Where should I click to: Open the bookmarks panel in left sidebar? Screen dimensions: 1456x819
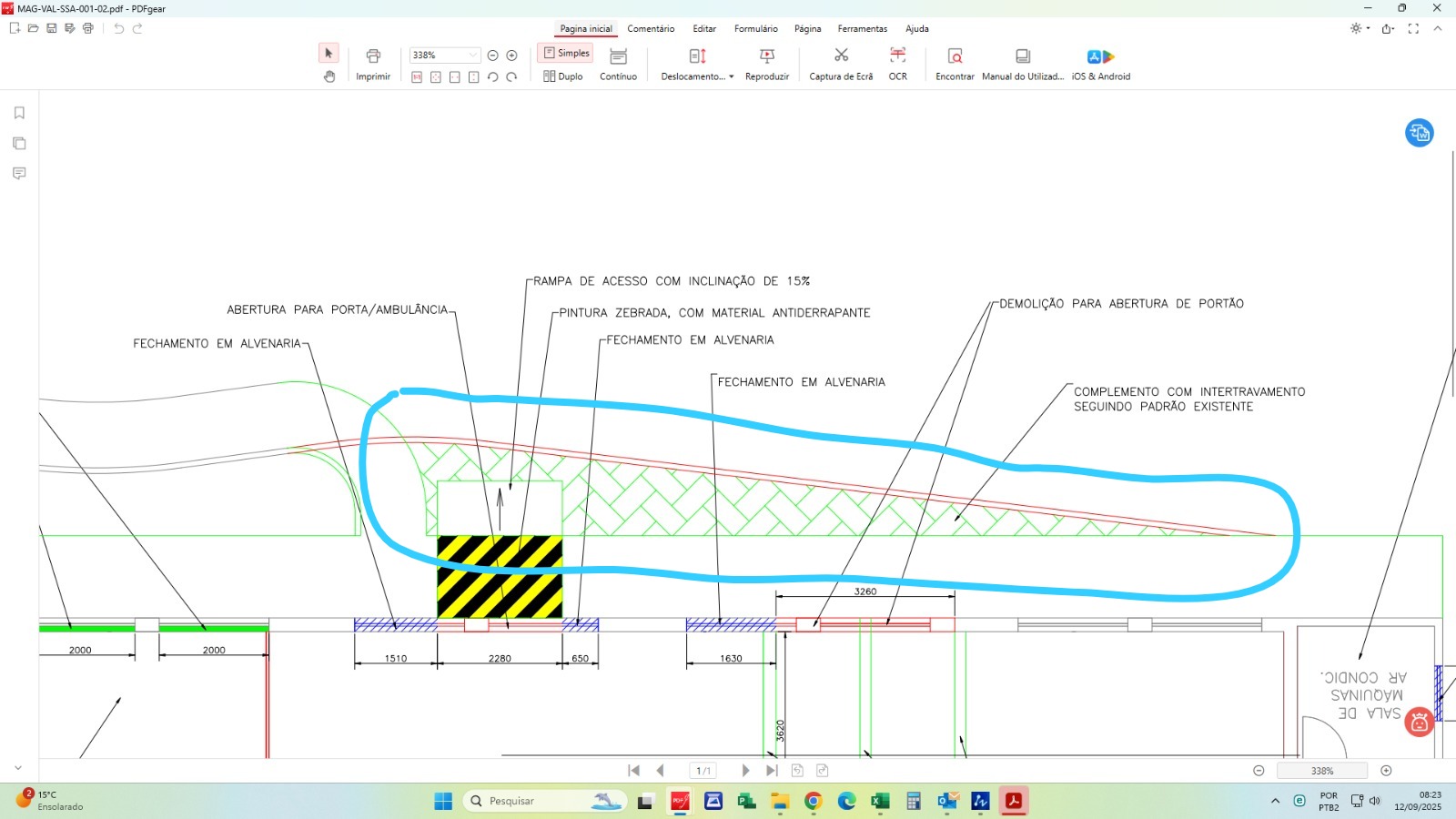pos(19,113)
